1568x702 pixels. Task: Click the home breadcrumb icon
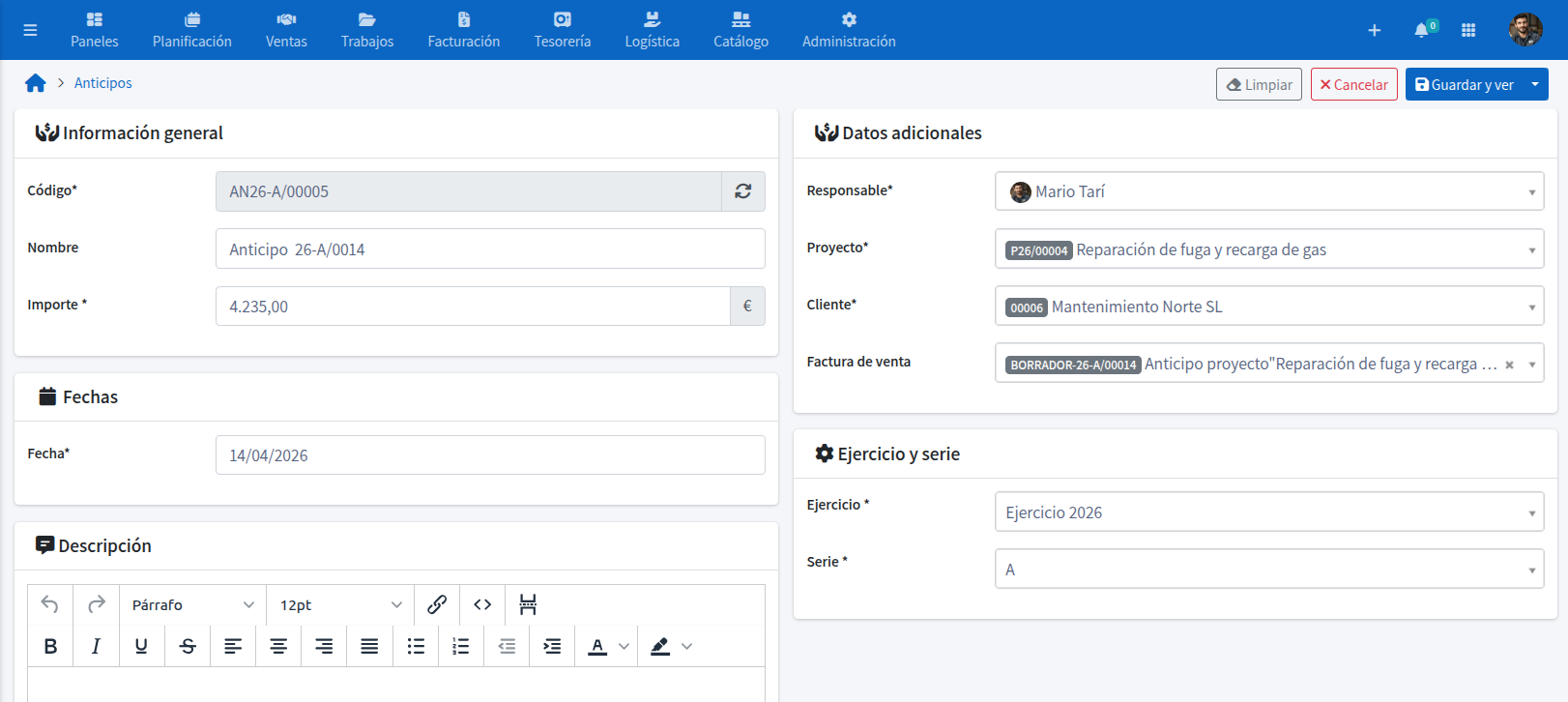pos(36,83)
